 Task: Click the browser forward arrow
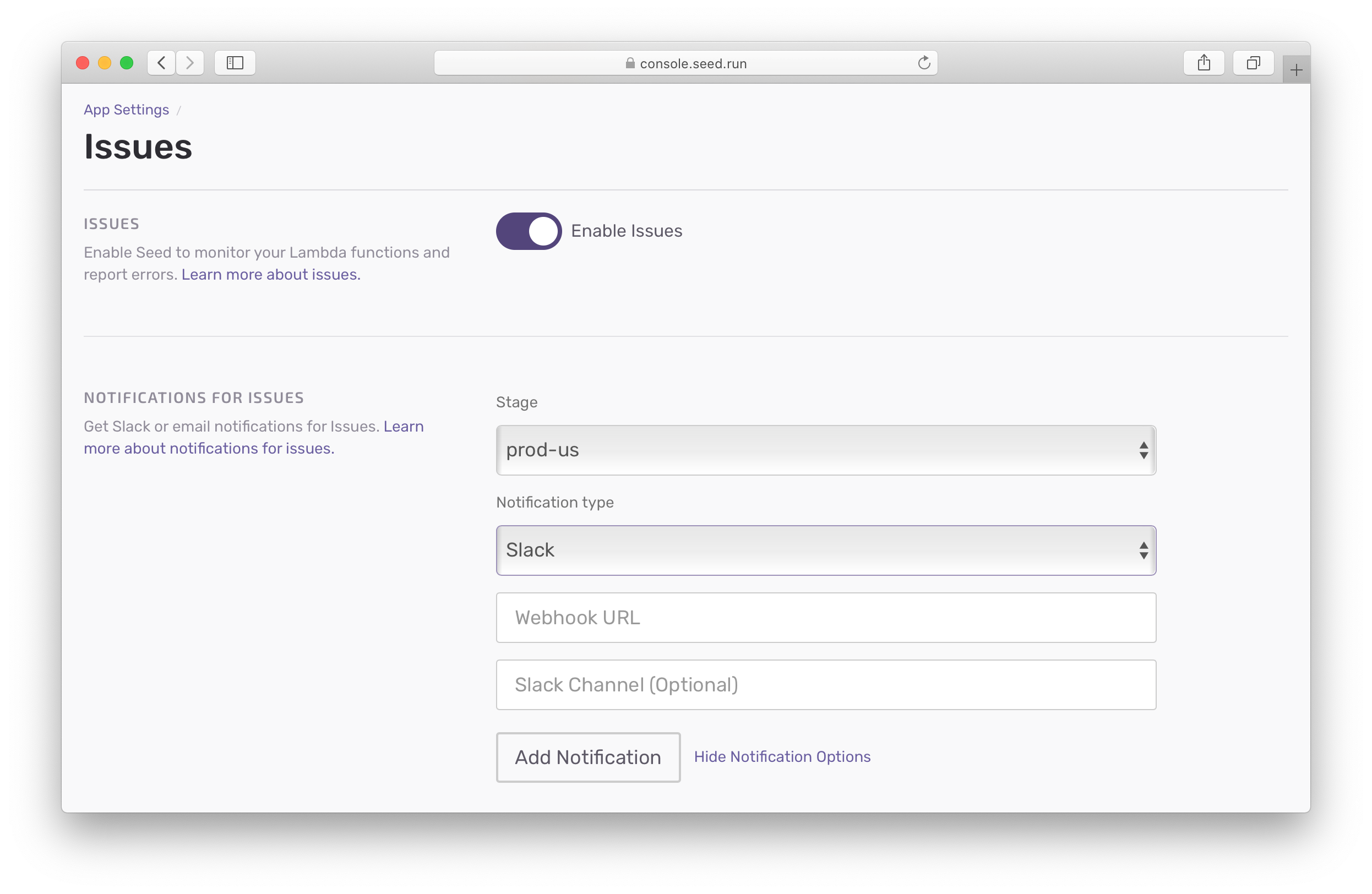[x=189, y=62]
